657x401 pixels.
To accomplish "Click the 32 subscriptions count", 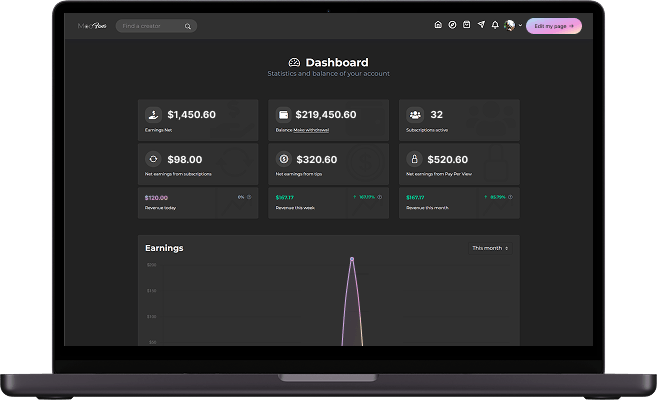I will coord(437,114).
